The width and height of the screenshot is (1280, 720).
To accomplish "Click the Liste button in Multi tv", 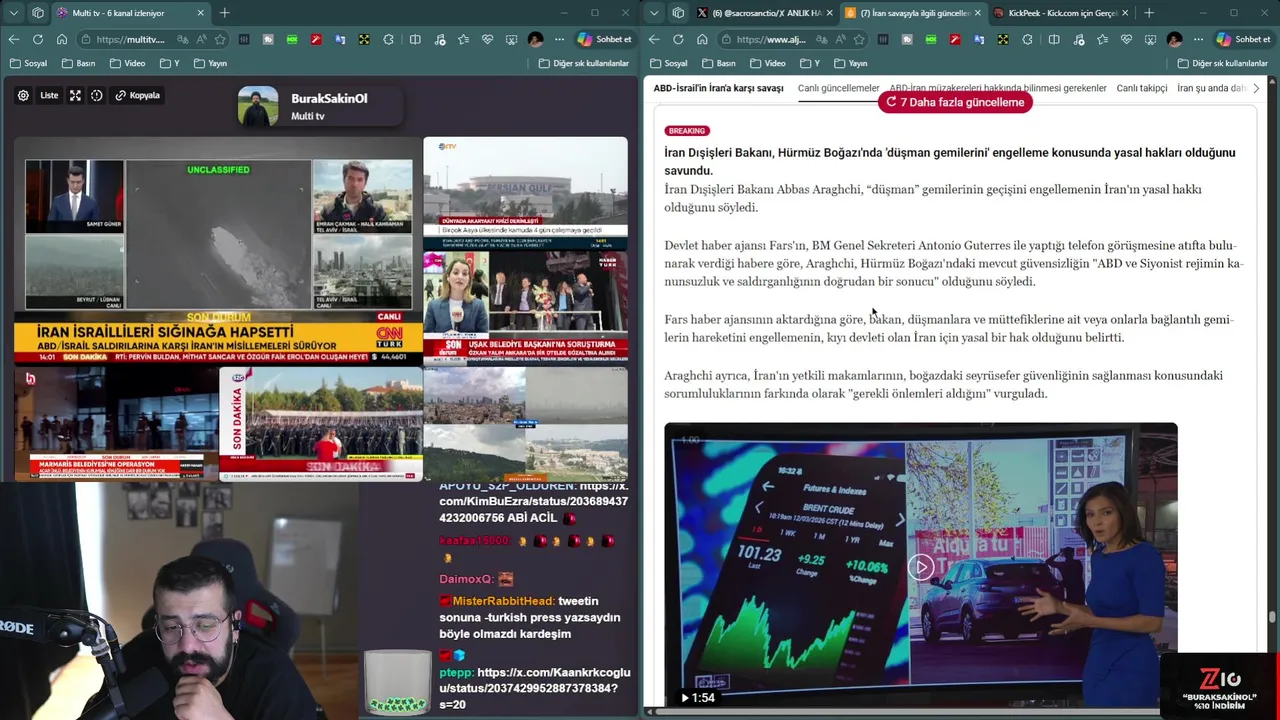I will pos(49,96).
